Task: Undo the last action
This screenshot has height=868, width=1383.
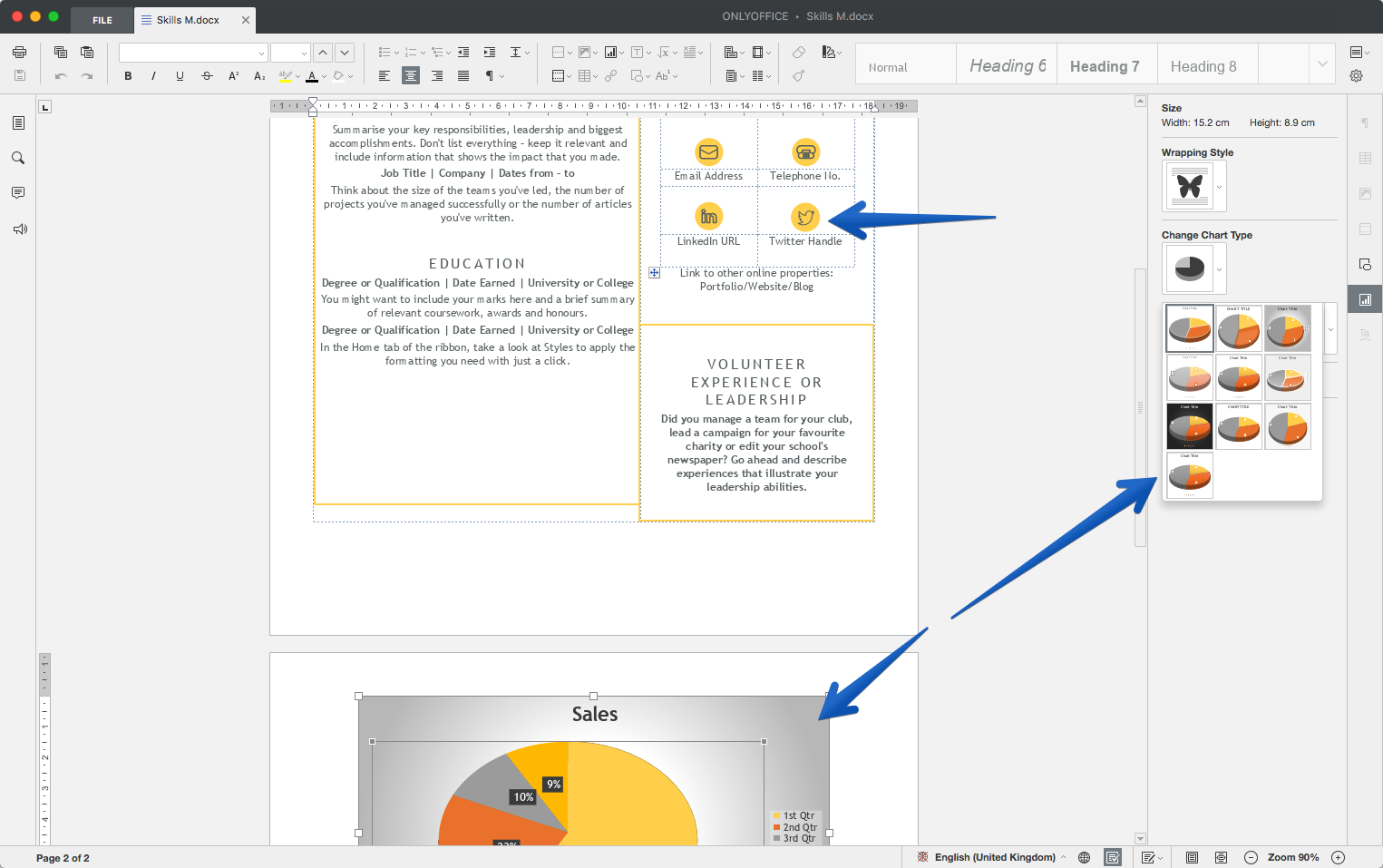Action: click(61, 76)
